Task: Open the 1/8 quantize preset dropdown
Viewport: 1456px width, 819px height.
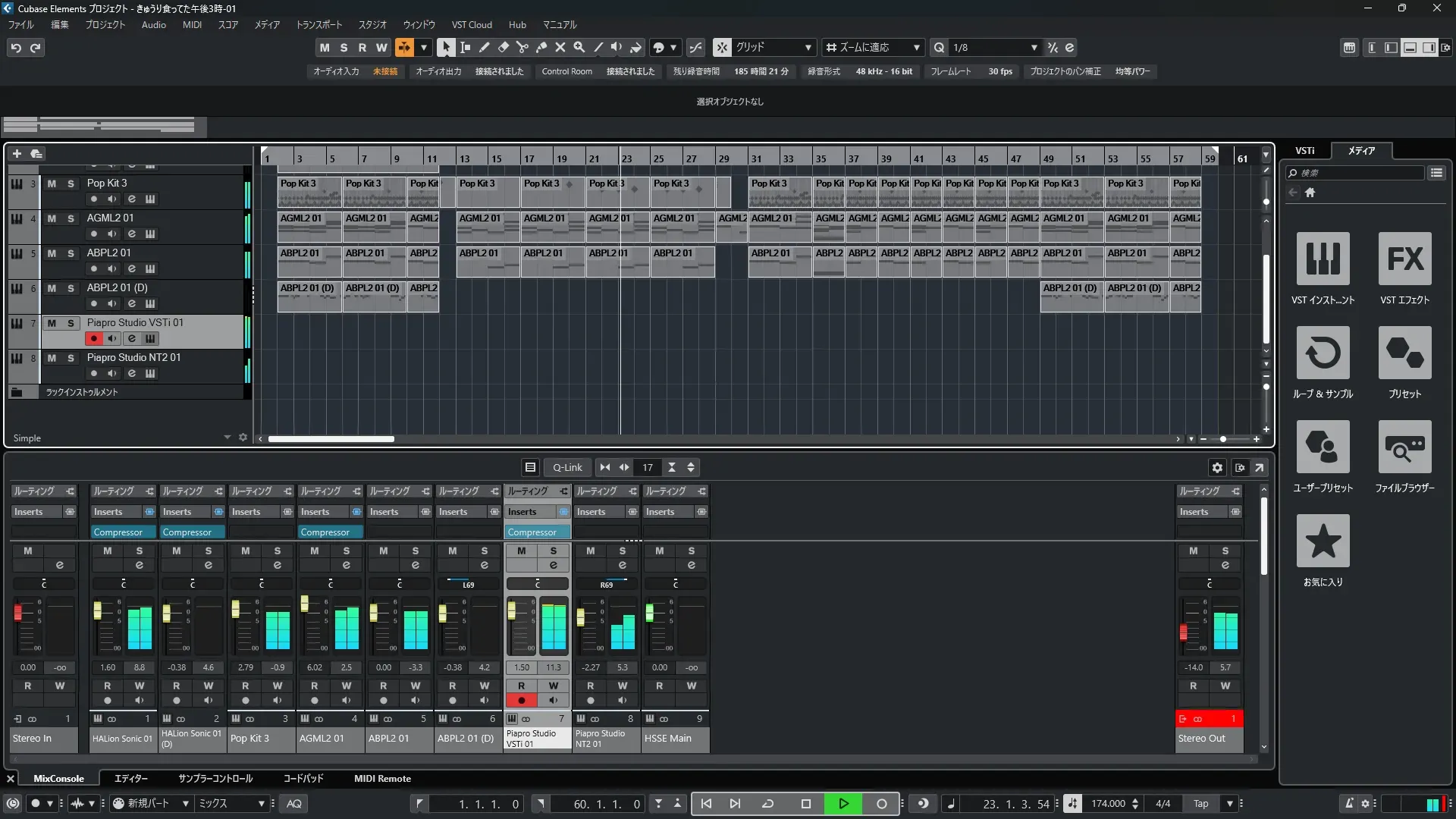Action: (1034, 47)
